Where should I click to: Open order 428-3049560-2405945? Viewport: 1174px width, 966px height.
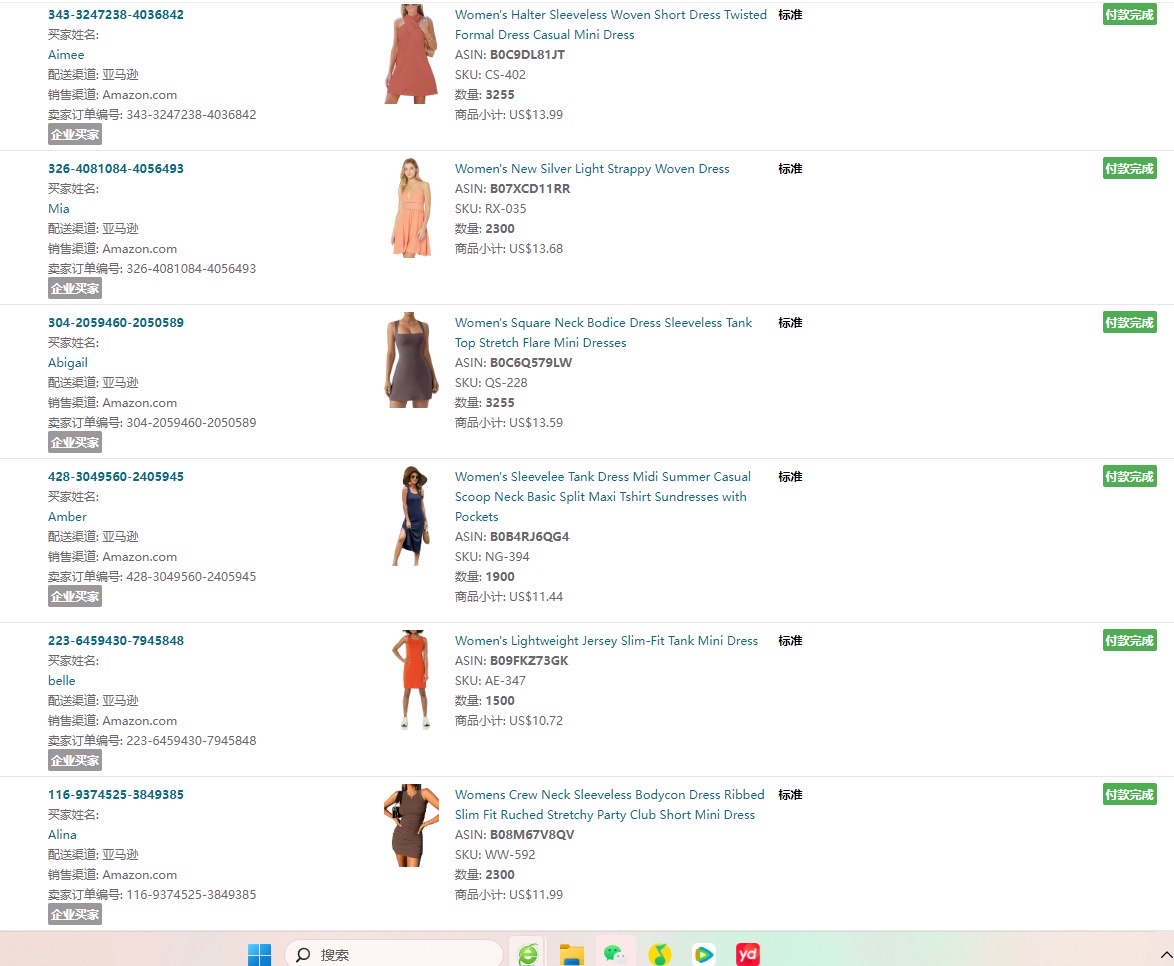(x=116, y=476)
